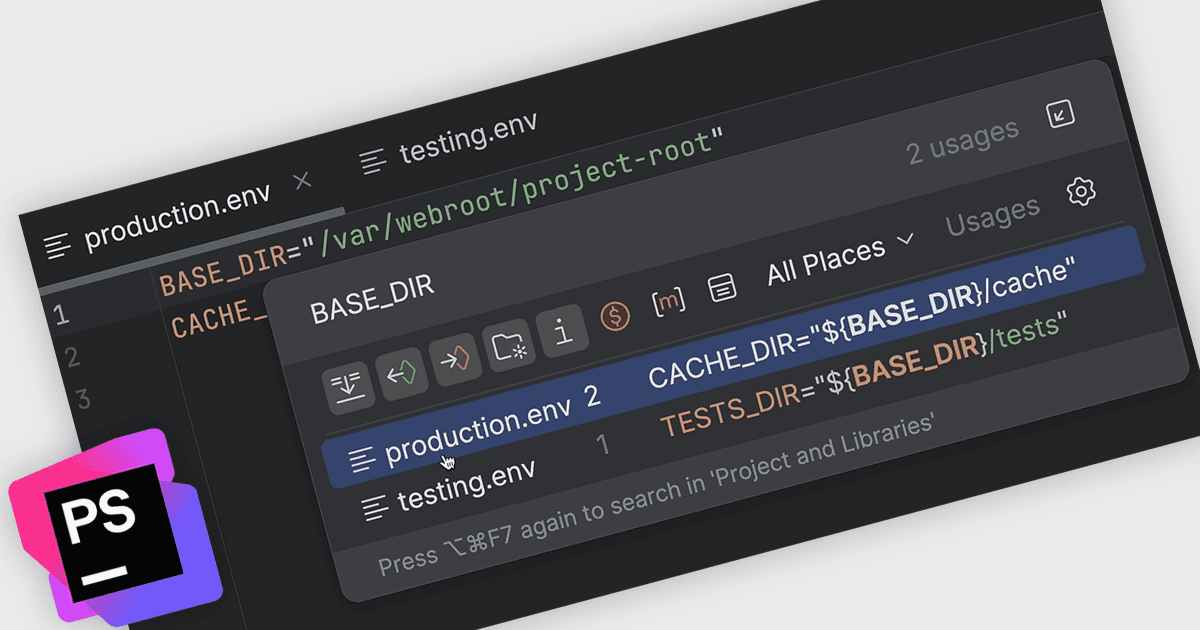Viewport: 1200px width, 630px height.
Task: Click line number 1 in the gutter
Action: 61,316
